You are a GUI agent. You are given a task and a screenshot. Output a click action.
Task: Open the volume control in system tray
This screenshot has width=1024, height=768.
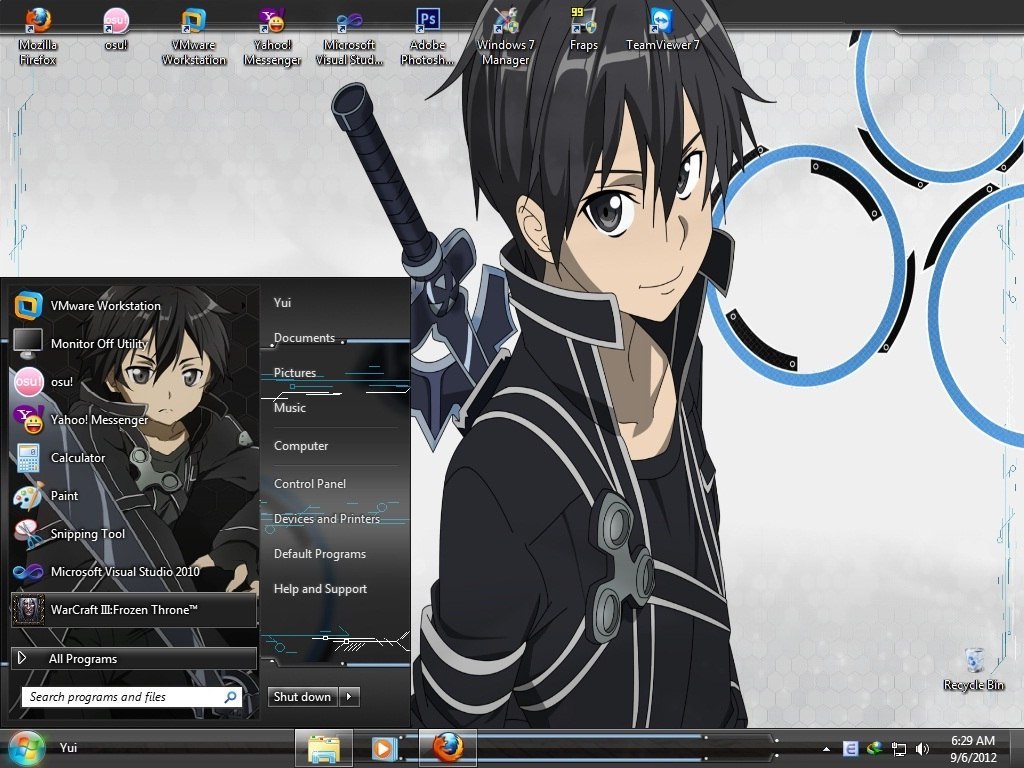922,748
